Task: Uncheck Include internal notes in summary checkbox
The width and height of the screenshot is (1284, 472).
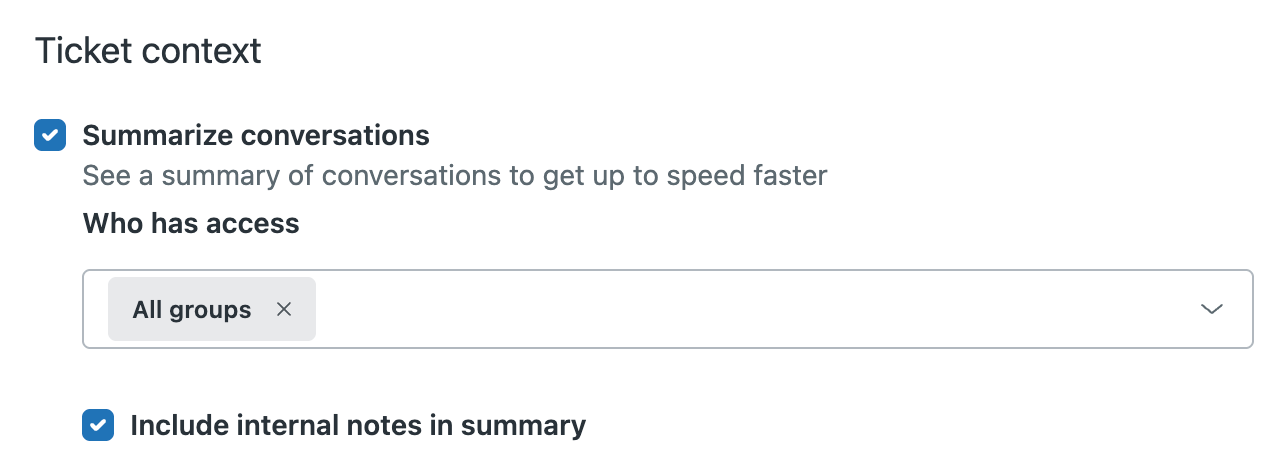Action: tap(98, 425)
